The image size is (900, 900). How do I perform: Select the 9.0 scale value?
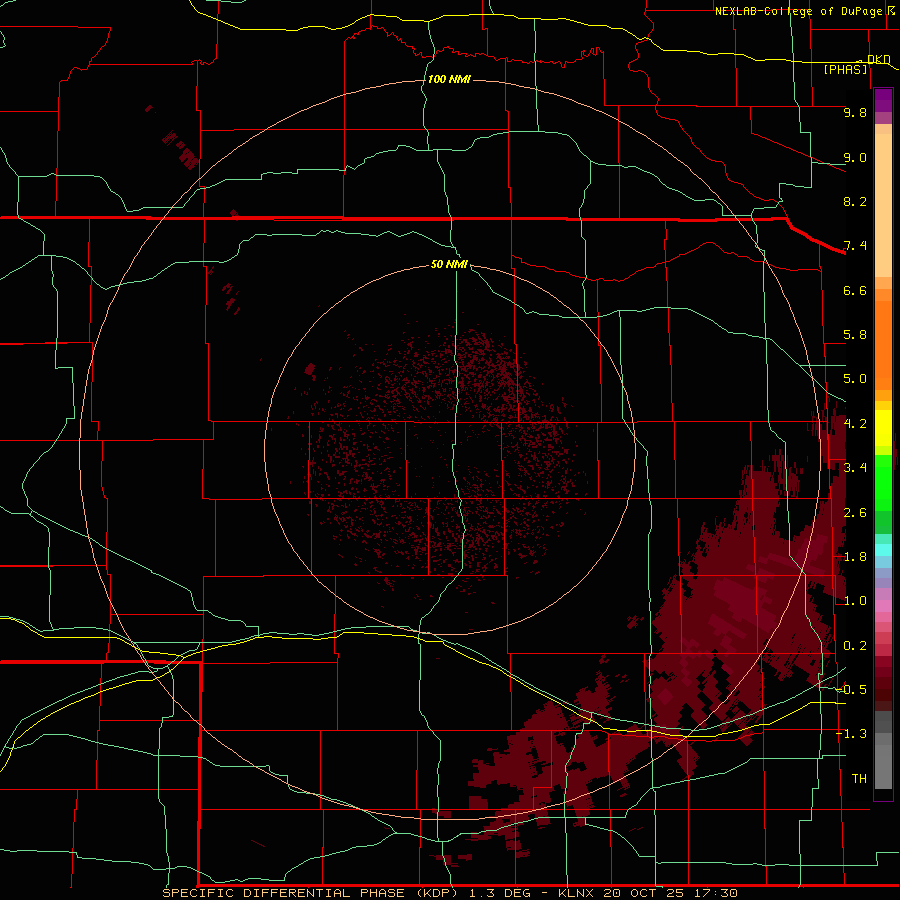point(855,157)
